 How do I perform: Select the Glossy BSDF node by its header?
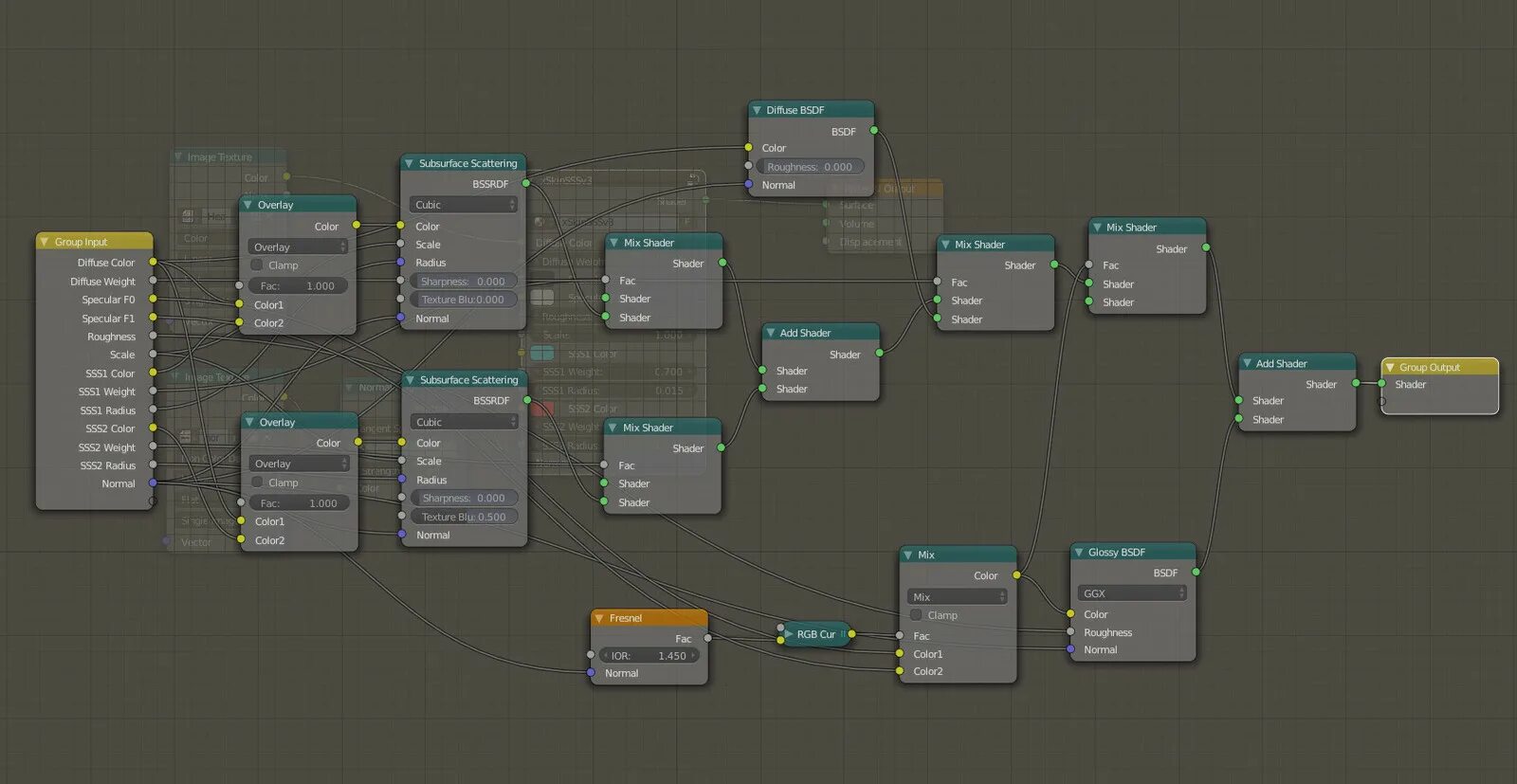[x=1133, y=552]
